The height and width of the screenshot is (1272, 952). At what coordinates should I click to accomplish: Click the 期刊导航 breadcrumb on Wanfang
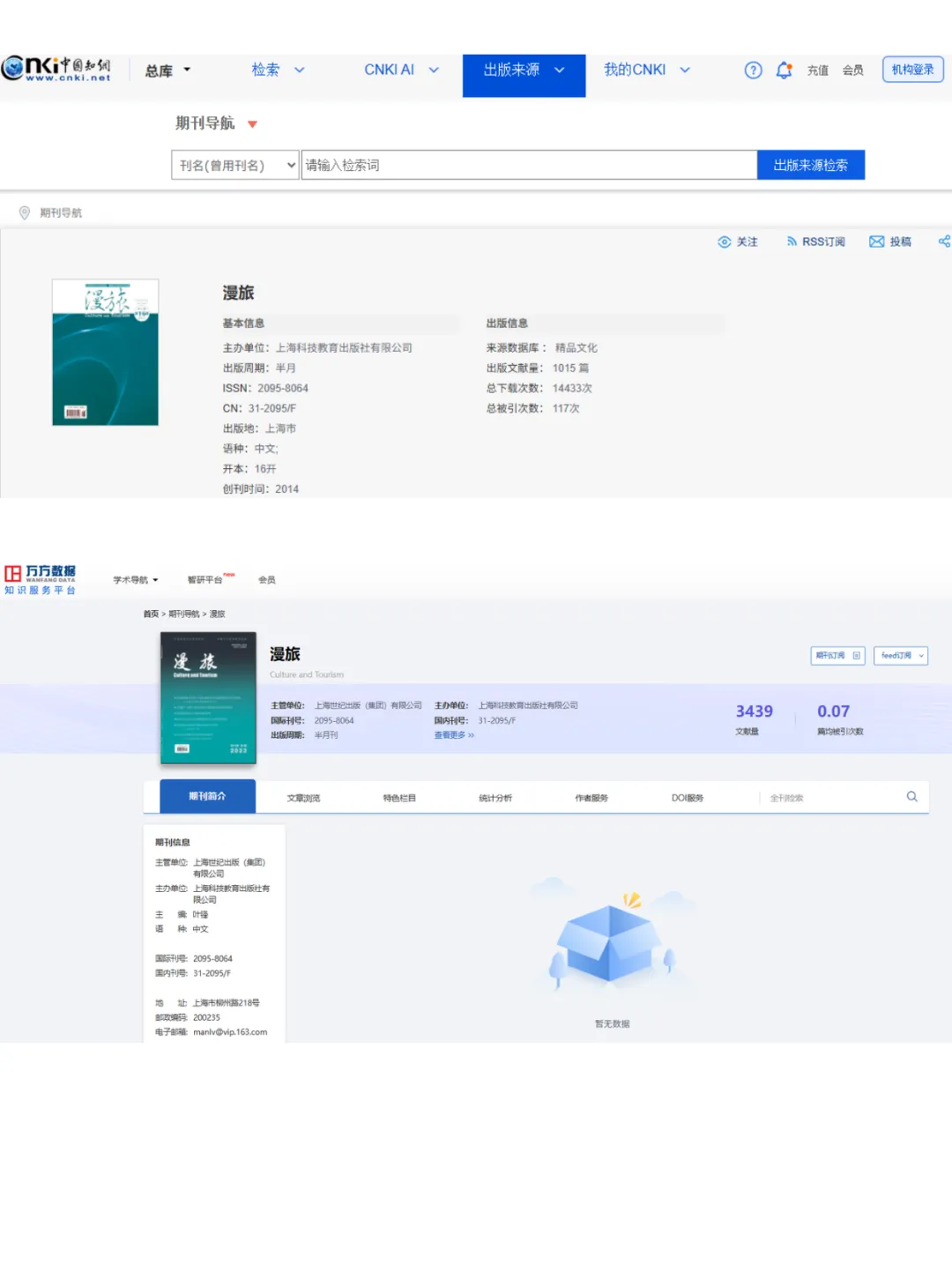(184, 614)
